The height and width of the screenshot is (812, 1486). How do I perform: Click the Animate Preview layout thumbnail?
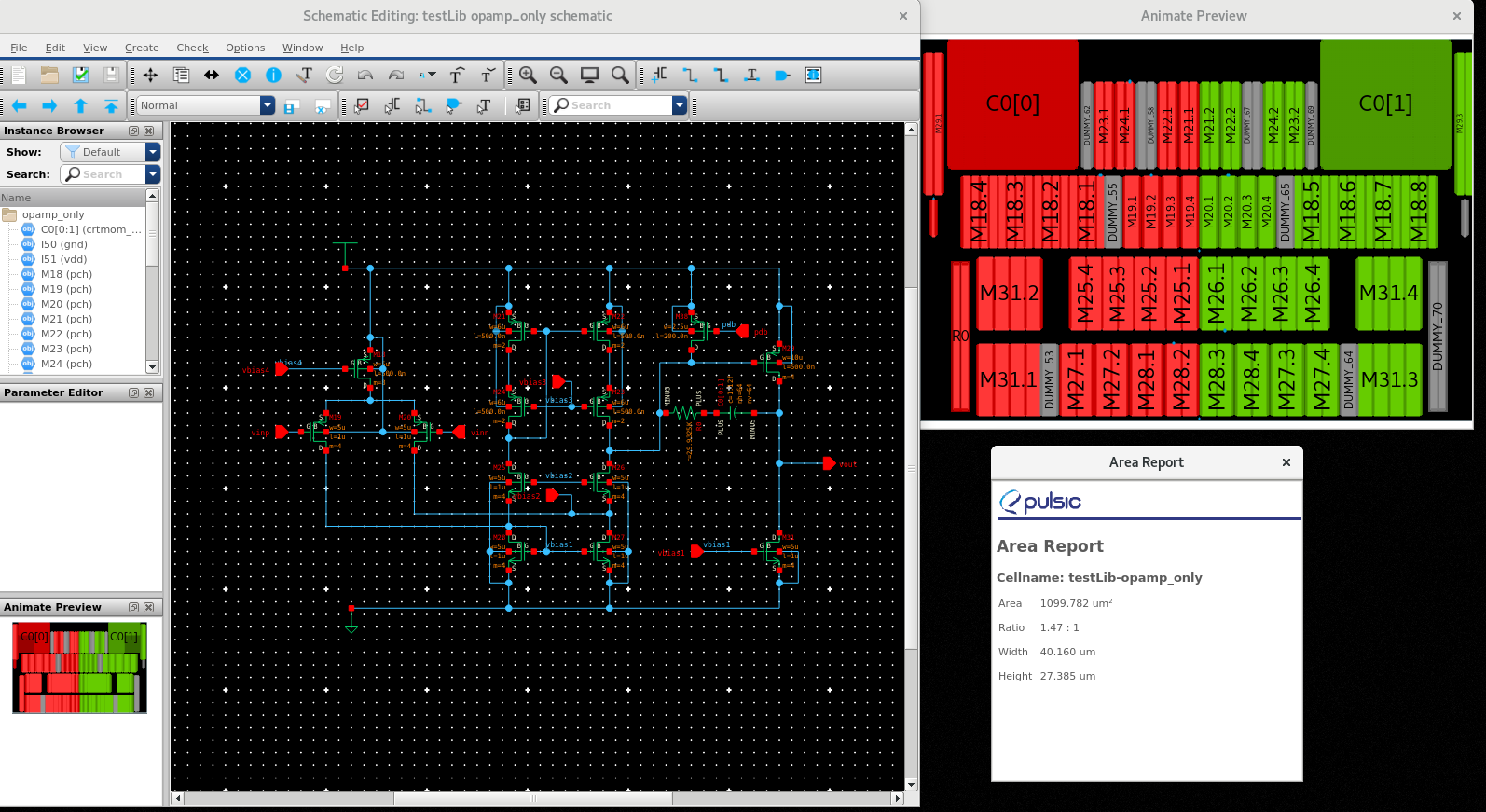79,668
